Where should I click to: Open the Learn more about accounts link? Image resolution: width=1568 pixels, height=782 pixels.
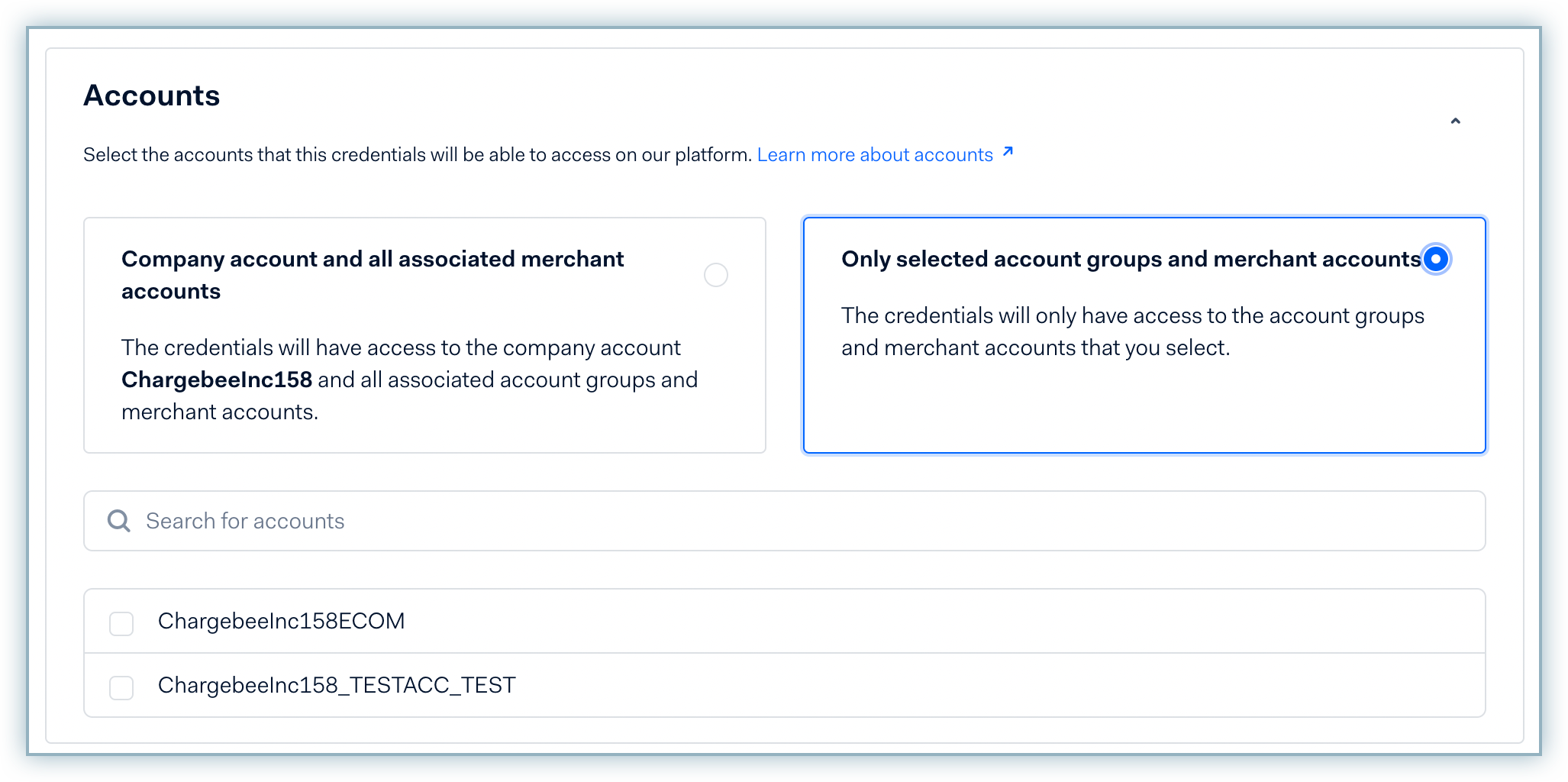(x=874, y=155)
